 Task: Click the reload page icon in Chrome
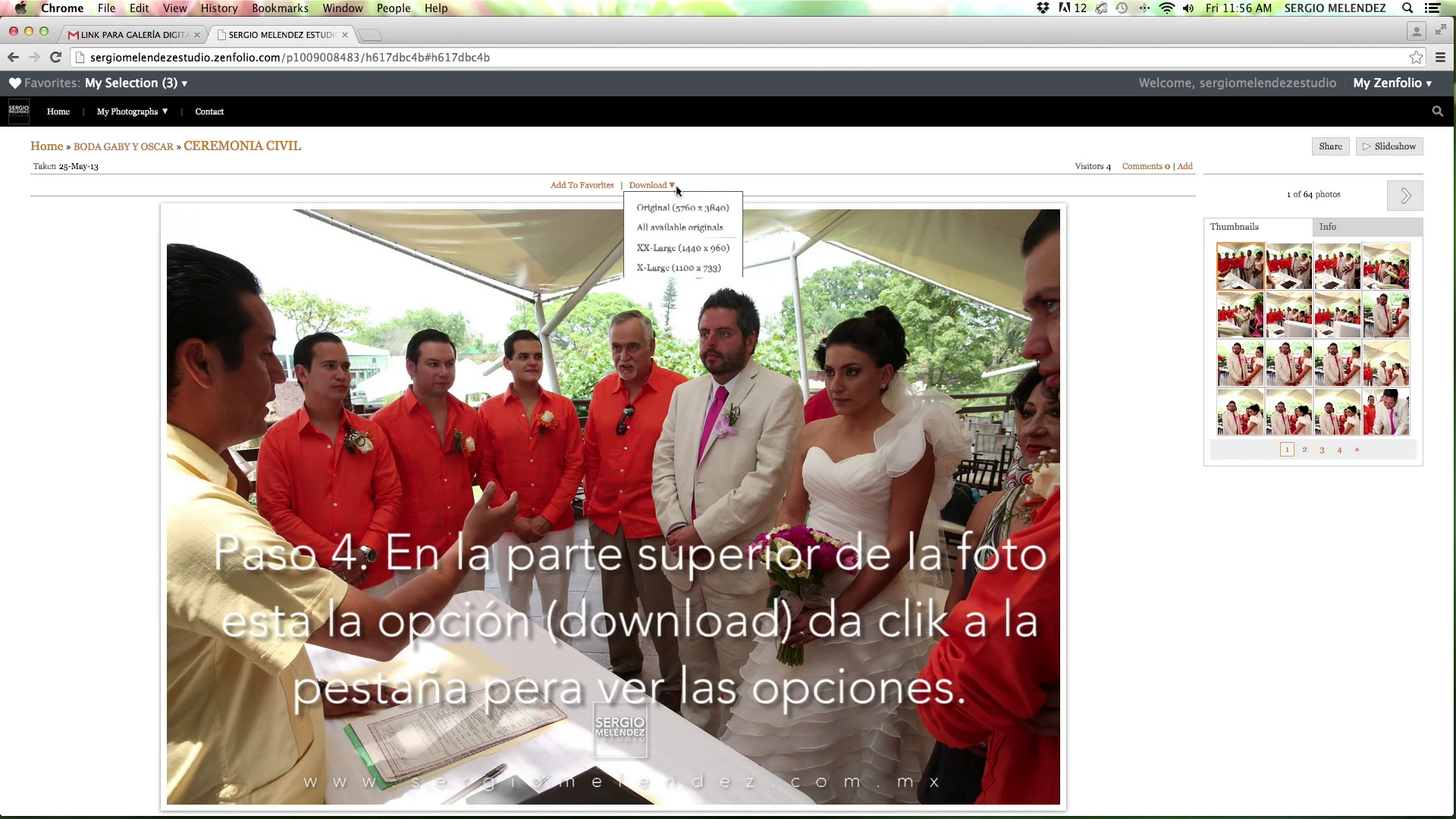(x=55, y=57)
